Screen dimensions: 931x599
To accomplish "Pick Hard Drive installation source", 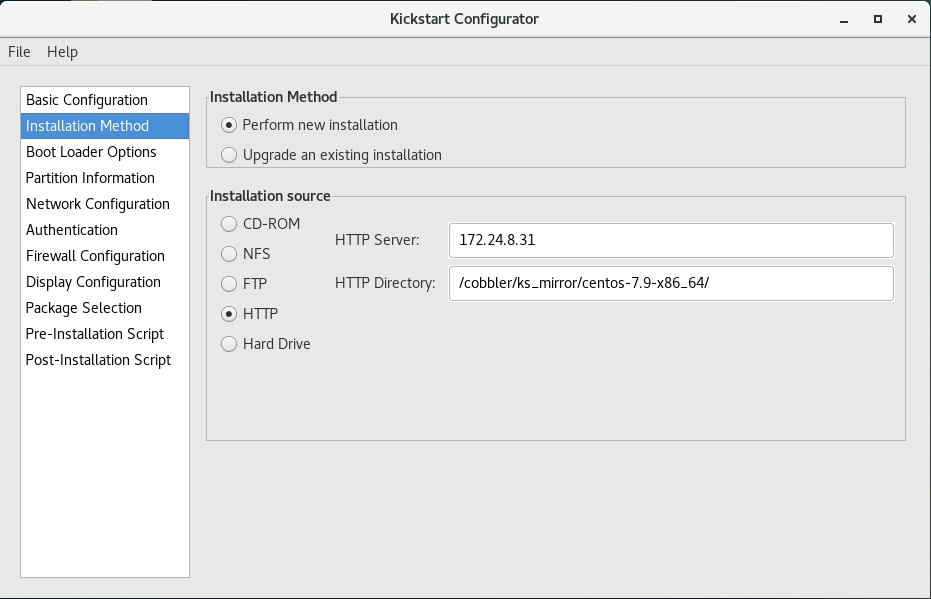I will click(230, 344).
